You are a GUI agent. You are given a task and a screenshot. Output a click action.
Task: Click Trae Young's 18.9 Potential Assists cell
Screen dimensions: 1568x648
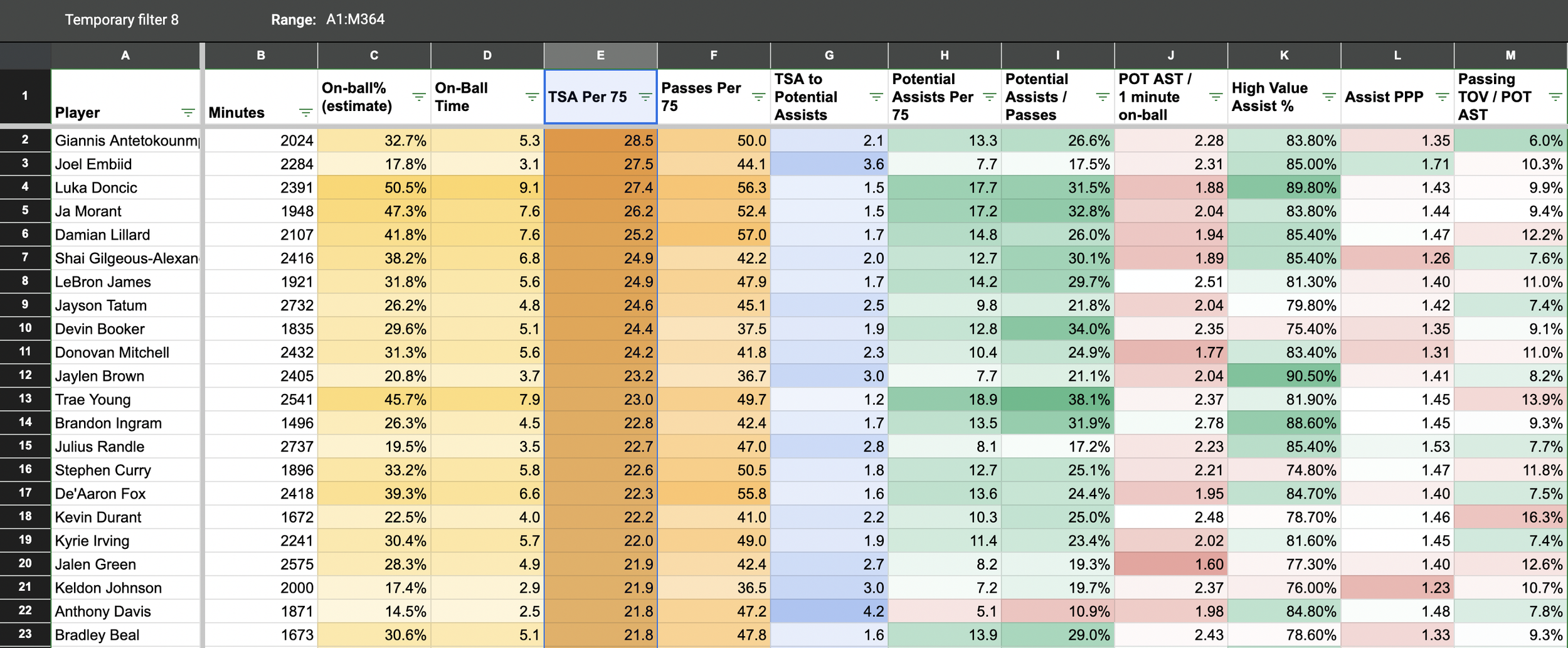(945, 399)
